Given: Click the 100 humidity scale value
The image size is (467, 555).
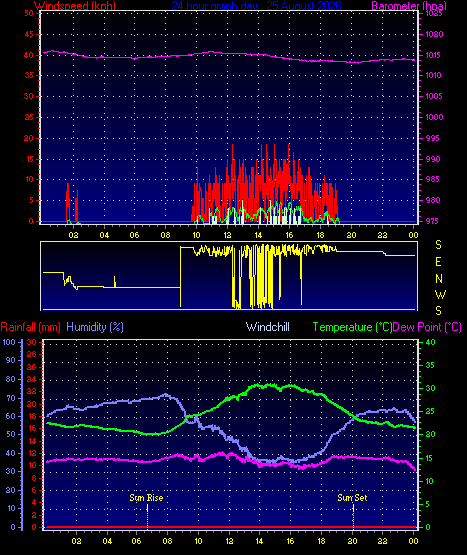Looking at the screenshot, I should point(9,342).
